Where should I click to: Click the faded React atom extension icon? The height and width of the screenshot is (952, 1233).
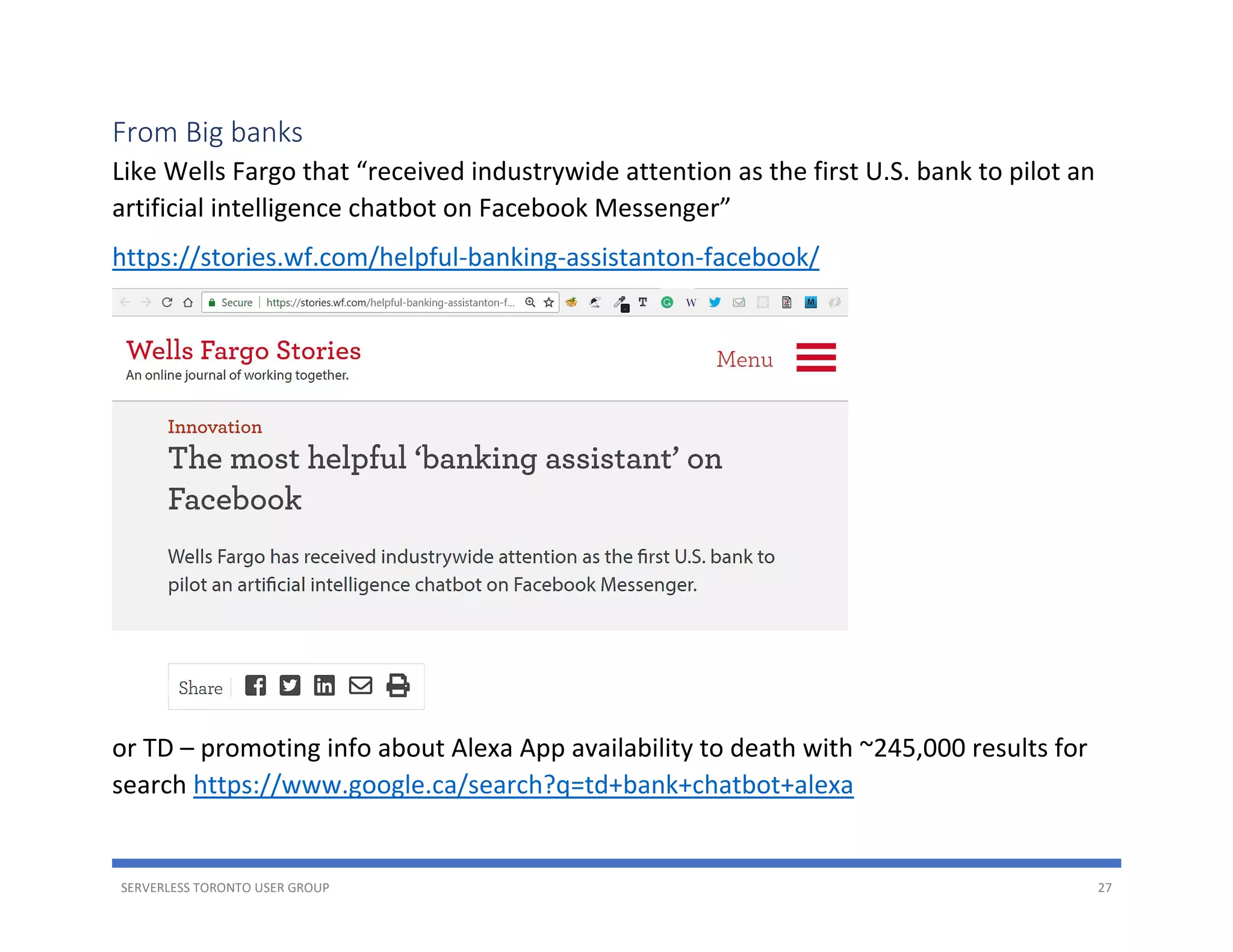pos(763,302)
